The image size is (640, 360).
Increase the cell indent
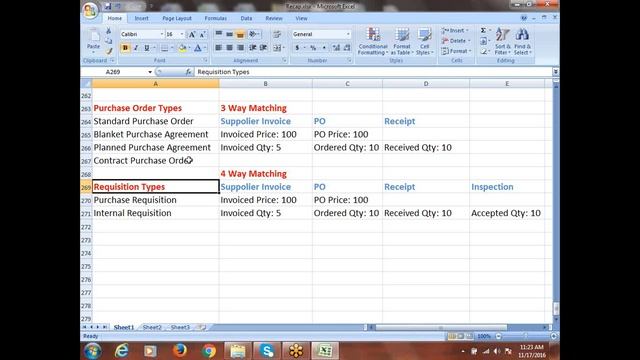click(x=263, y=48)
